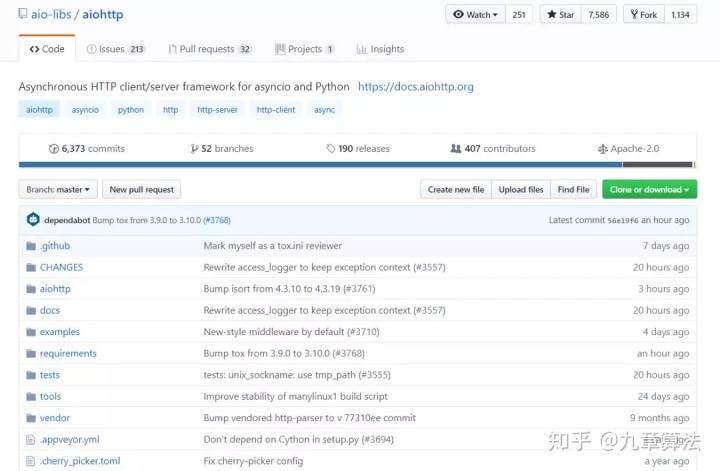720x471 pixels.
Task: Open the Projects tab
Action: point(305,49)
